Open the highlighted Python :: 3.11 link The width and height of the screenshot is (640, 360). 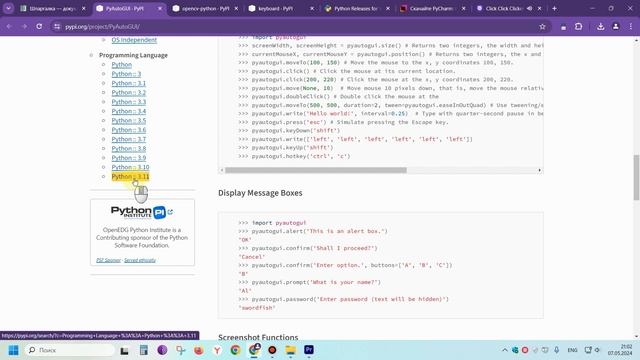(130, 176)
